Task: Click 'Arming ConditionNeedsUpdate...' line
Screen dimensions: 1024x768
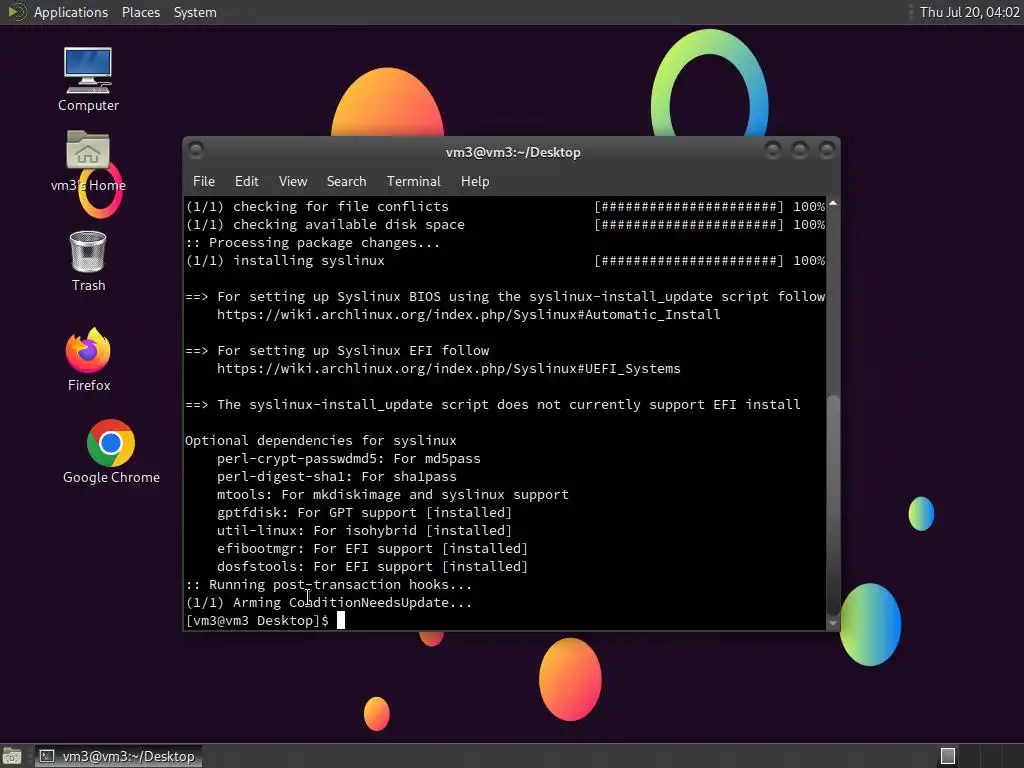Action: 328,603
